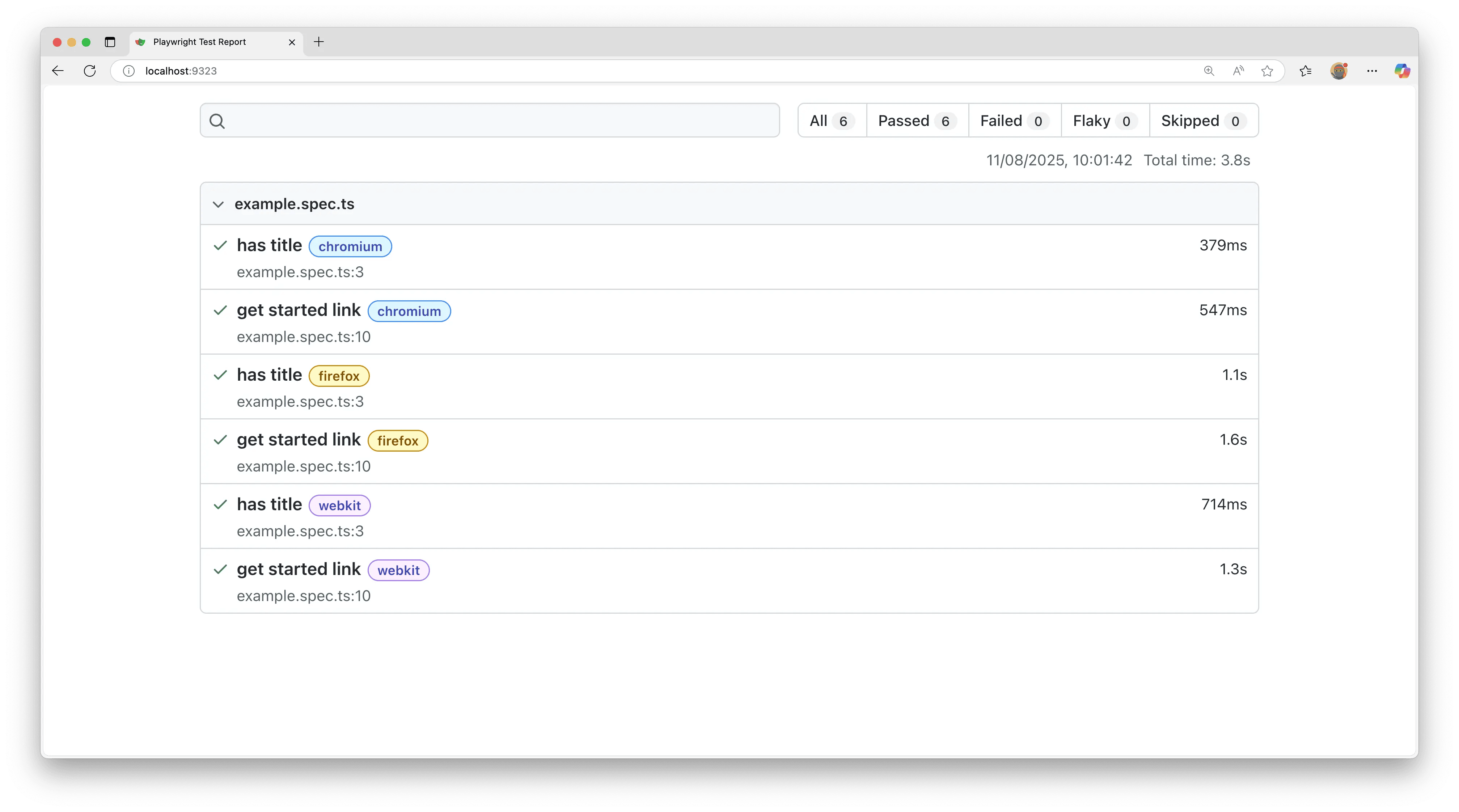
Task: Click the zoom magnifier icon in address bar
Action: pyautogui.click(x=1209, y=71)
